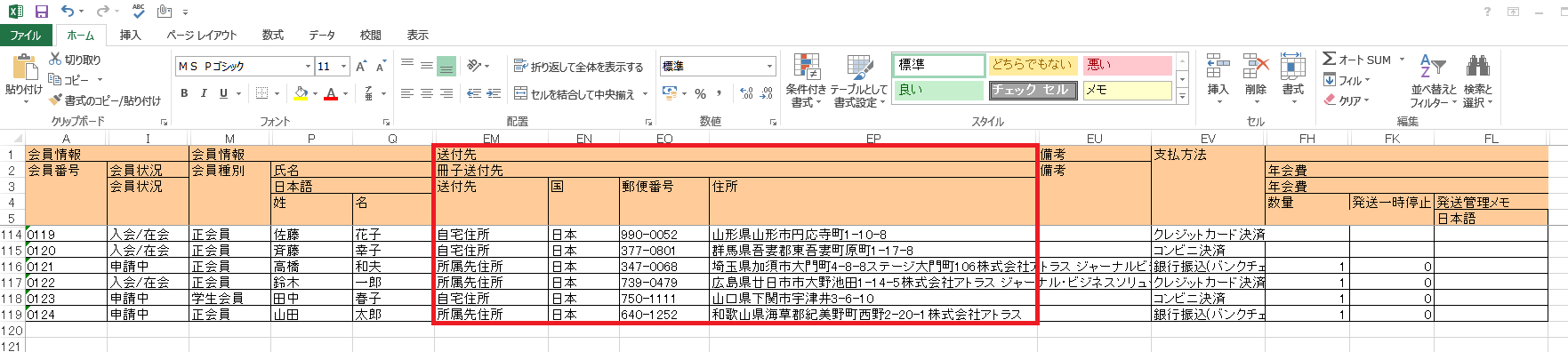Toggle align text right
Viewport: 1568px width, 352px height.
tap(446, 93)
